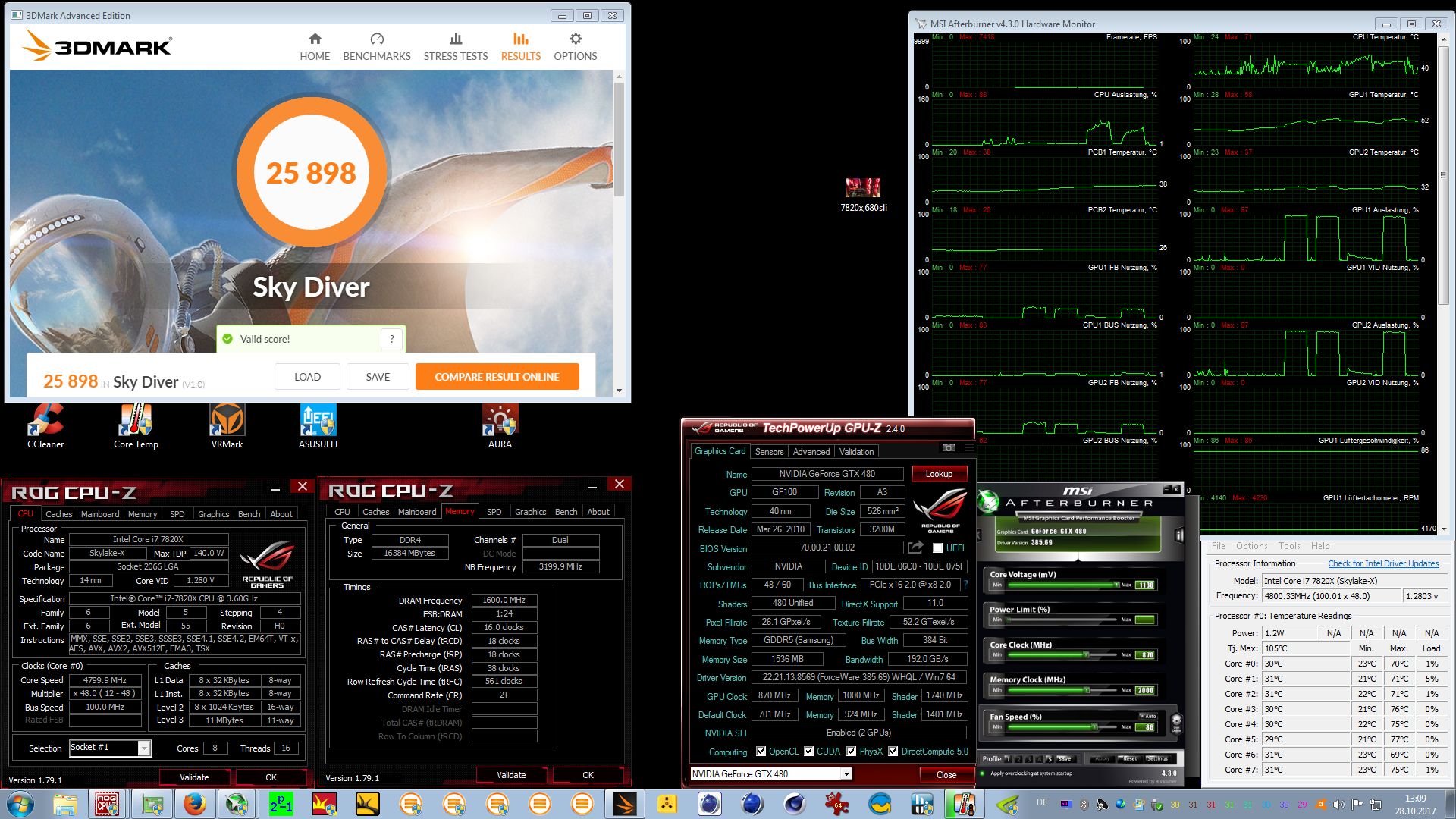Click the 3DMark taskbar button
The height and width of the screenshot is (819, 1456).
(624, 804)
